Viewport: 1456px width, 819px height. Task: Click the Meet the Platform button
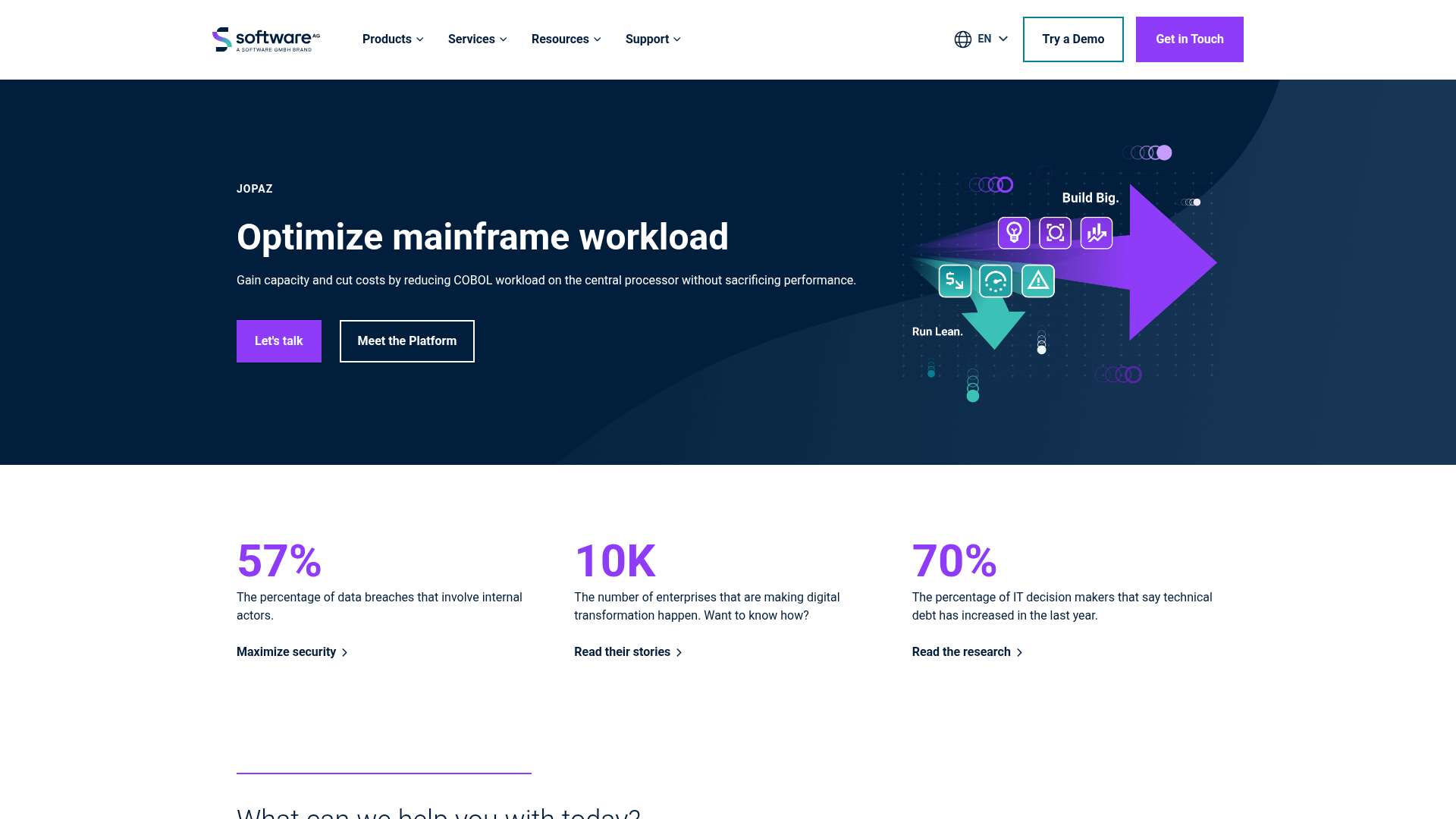(x=406, y=340)
